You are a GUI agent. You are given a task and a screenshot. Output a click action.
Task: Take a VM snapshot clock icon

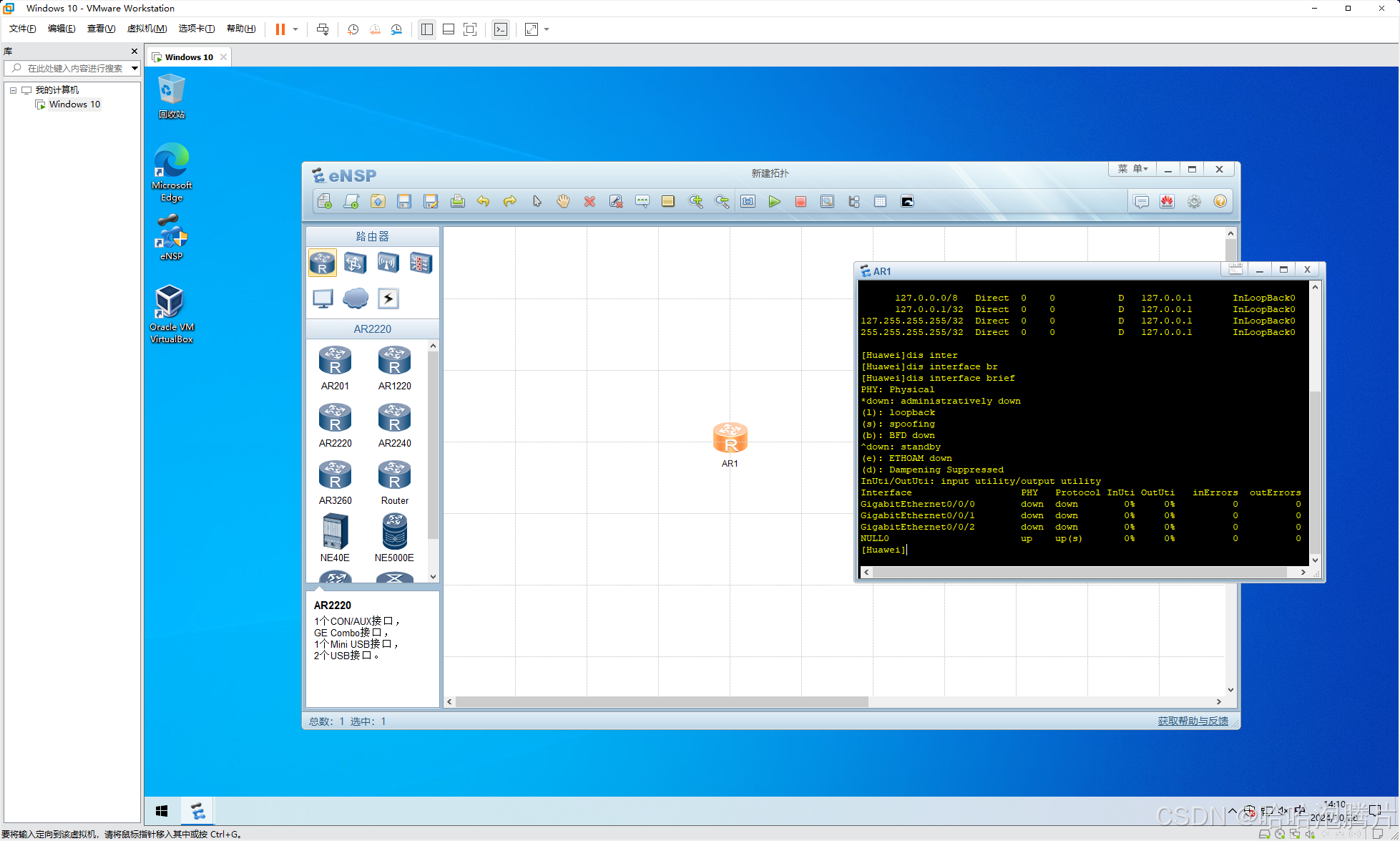(x=353, y=29)
